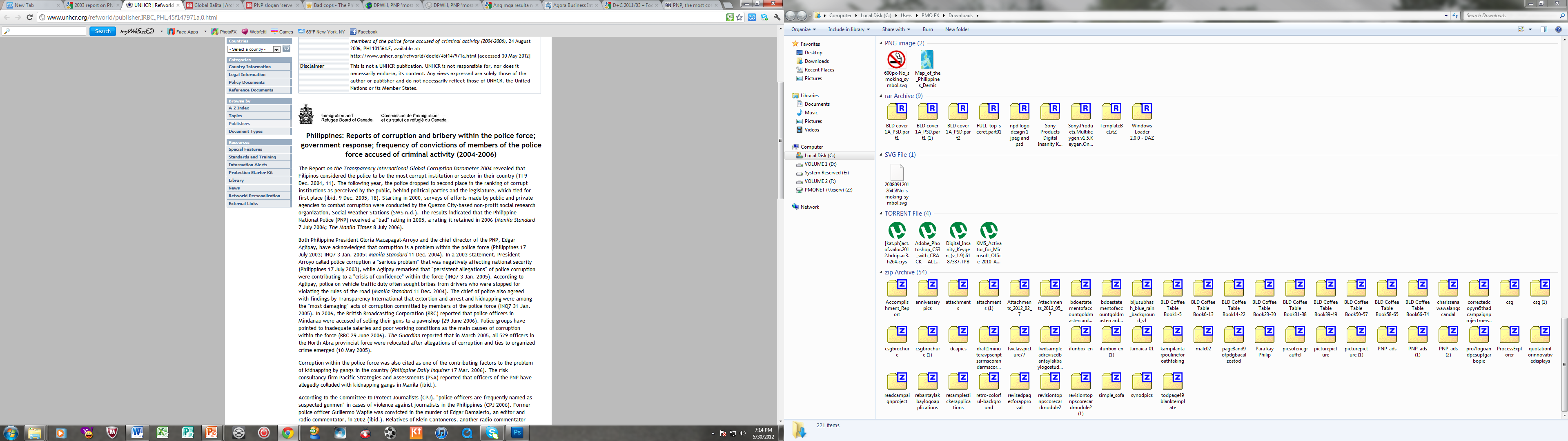Open Games from the browser toolbar
1568x441 pixels.
[x=283, y=32]
